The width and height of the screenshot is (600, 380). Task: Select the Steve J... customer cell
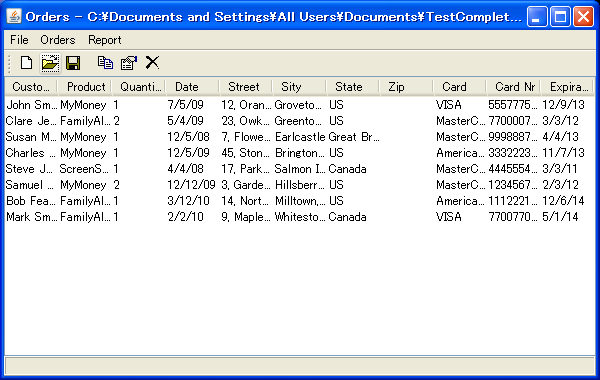click(x=32, y=169)
